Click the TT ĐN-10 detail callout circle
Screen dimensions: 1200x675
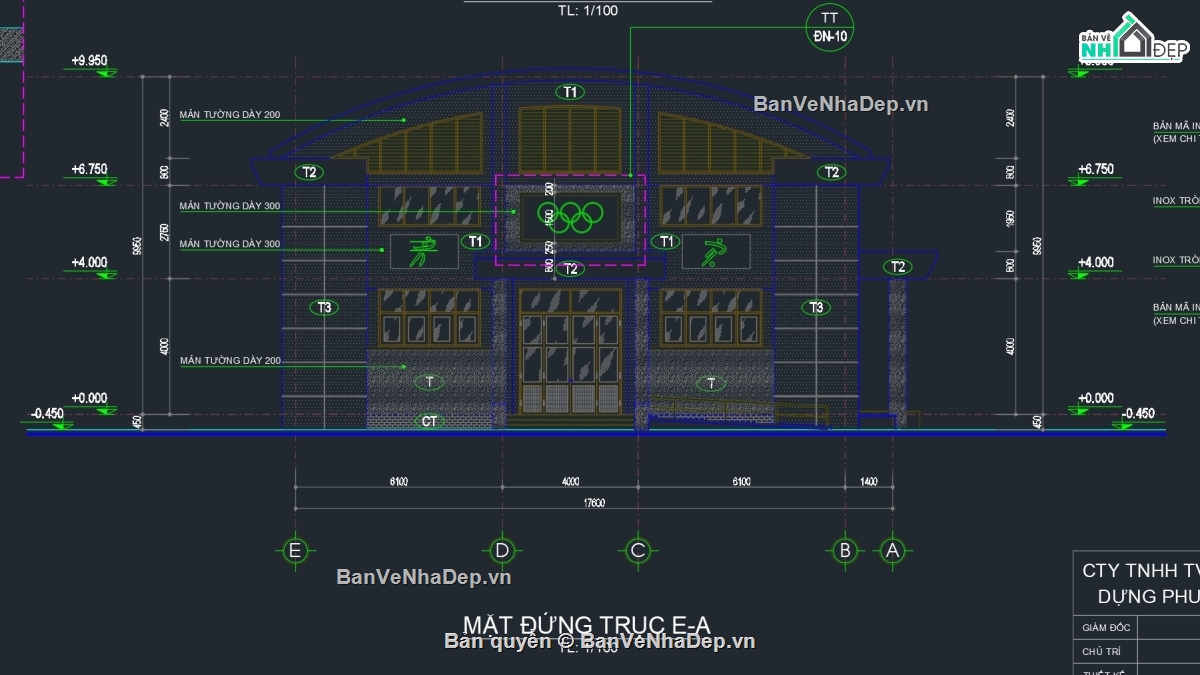click(x=830, y=28)
